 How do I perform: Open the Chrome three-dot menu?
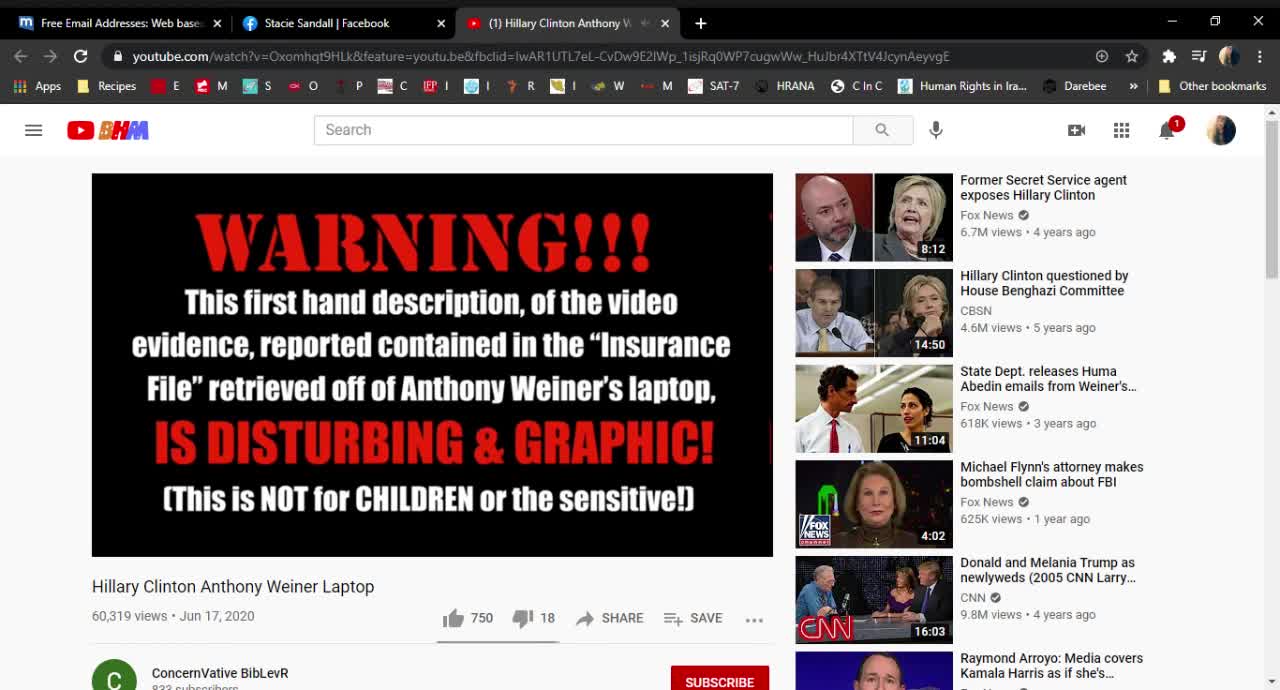pyautogui.click(x=1259, y=56)
